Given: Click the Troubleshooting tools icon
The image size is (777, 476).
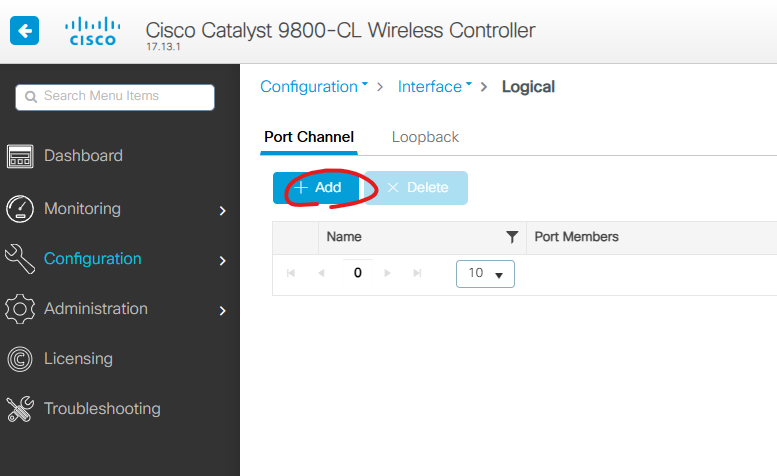Looking at the screenshot, I should point(20,409).
